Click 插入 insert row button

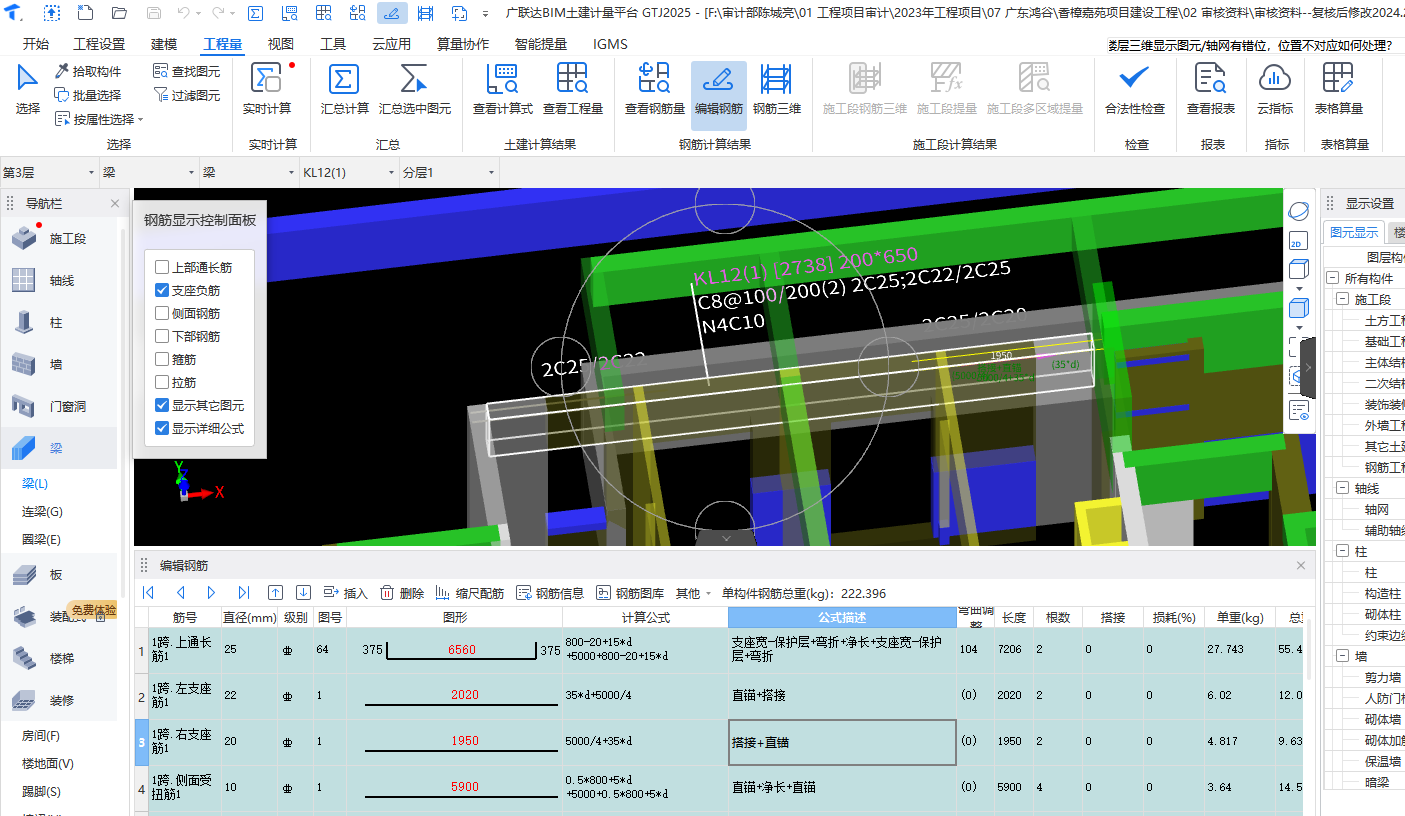(346, 593)
